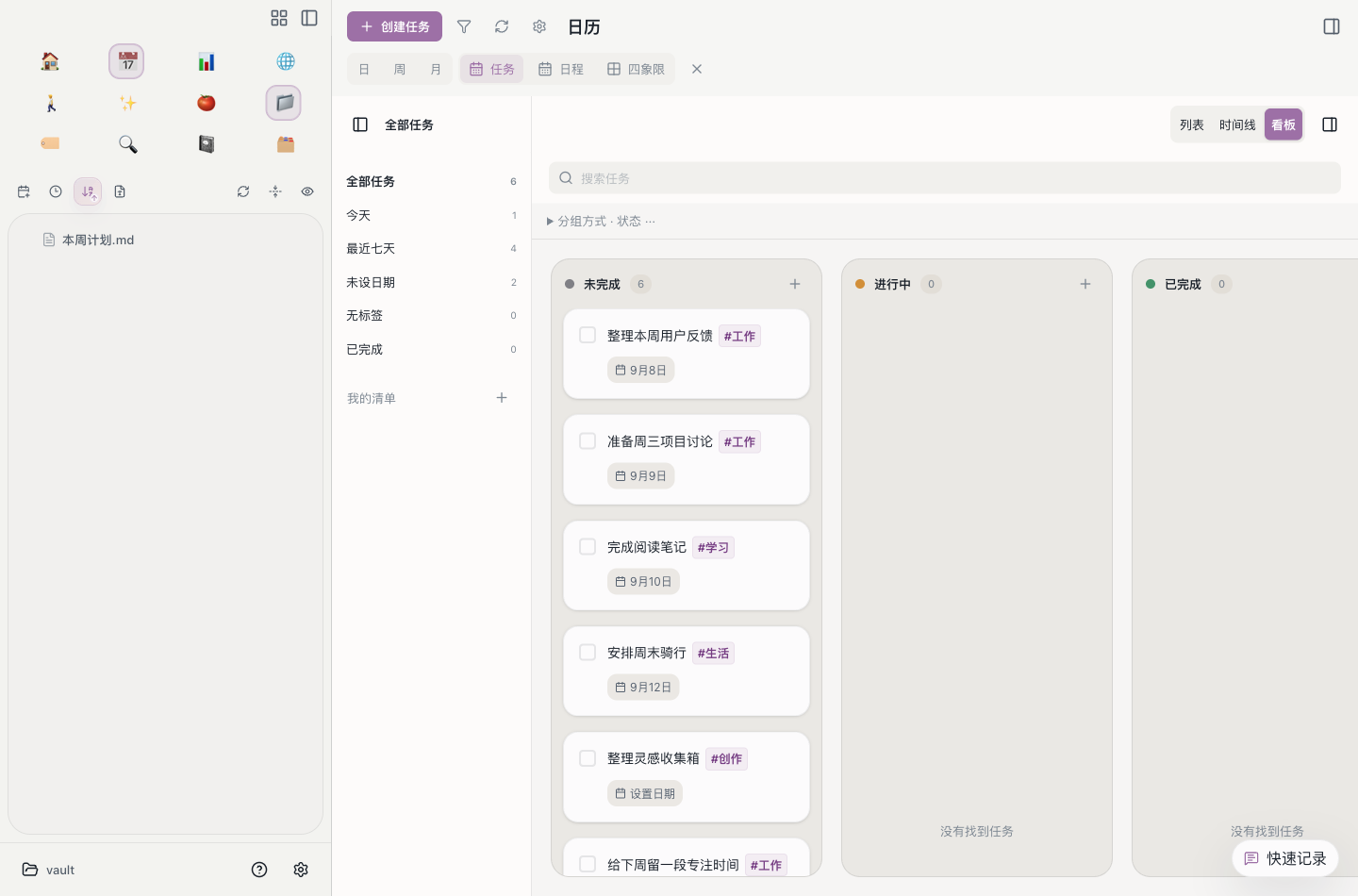Open the four-squares grid layout icon

pyautogui.click(x=279, y=18)
